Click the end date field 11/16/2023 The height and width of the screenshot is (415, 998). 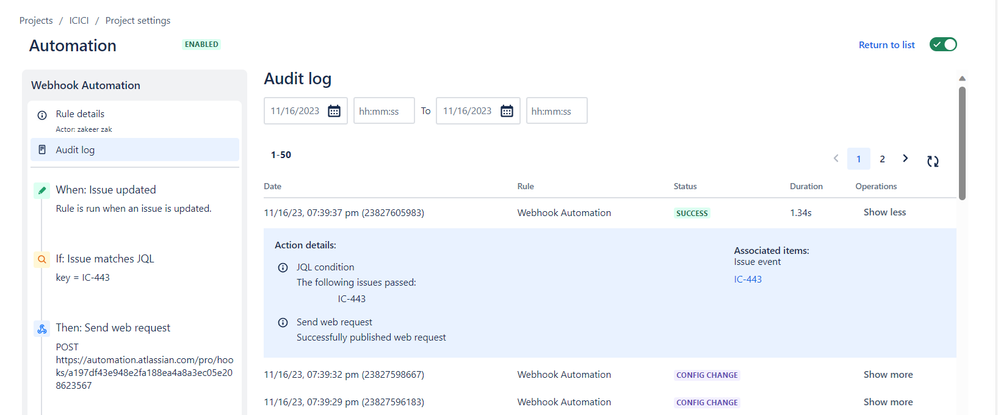478,111
